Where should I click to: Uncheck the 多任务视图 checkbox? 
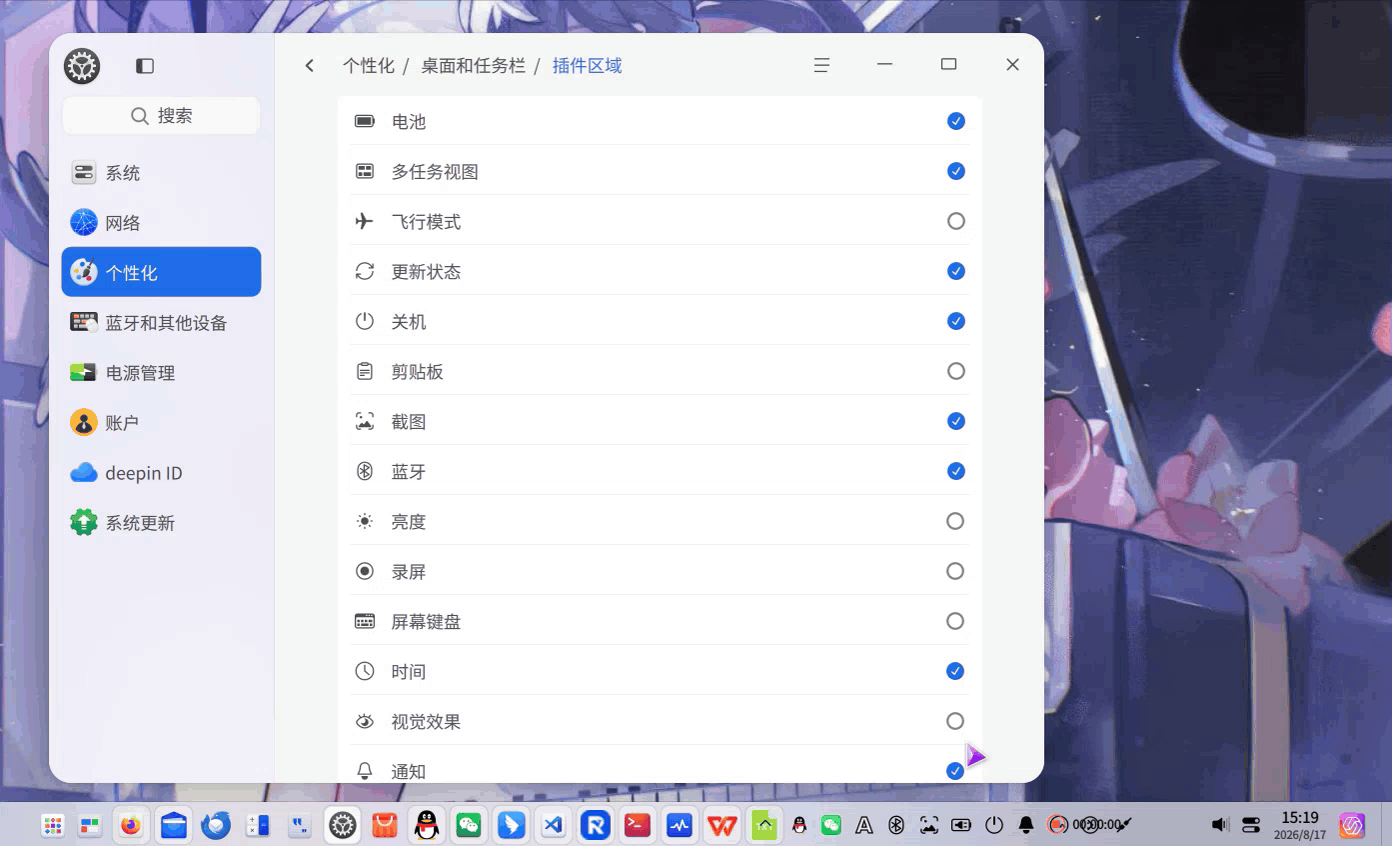click(x=956, y=171)
